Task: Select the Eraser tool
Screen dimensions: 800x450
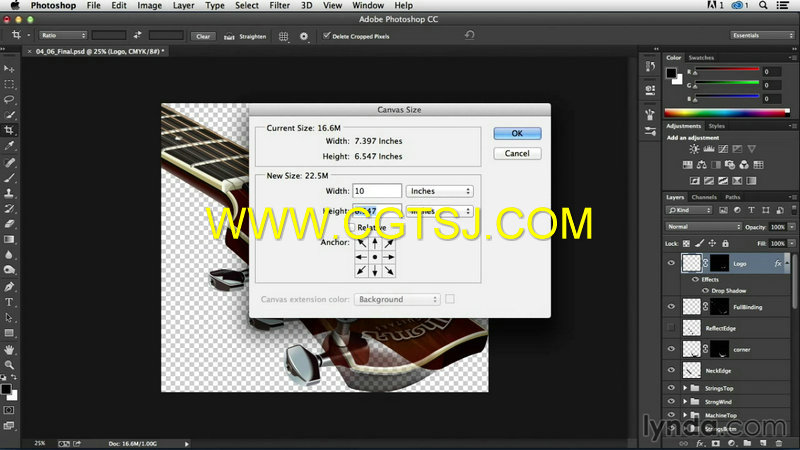Action: 9,224
